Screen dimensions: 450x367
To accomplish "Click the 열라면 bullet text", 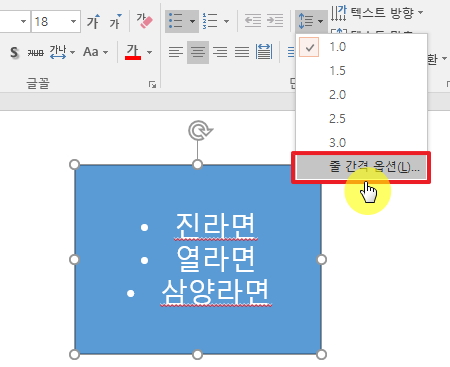I will point(216,259).
